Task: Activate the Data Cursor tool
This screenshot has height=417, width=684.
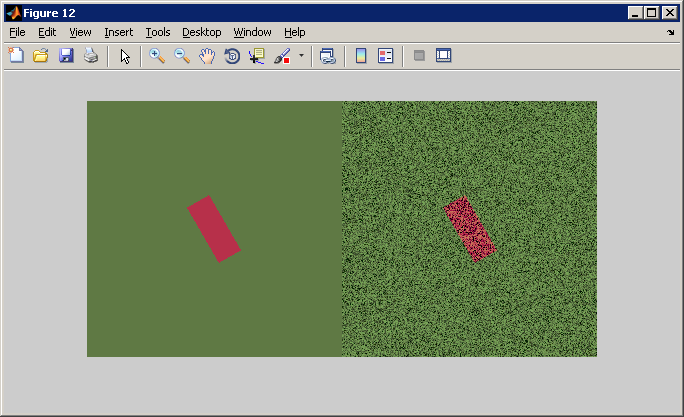Action: click(257, 56)
